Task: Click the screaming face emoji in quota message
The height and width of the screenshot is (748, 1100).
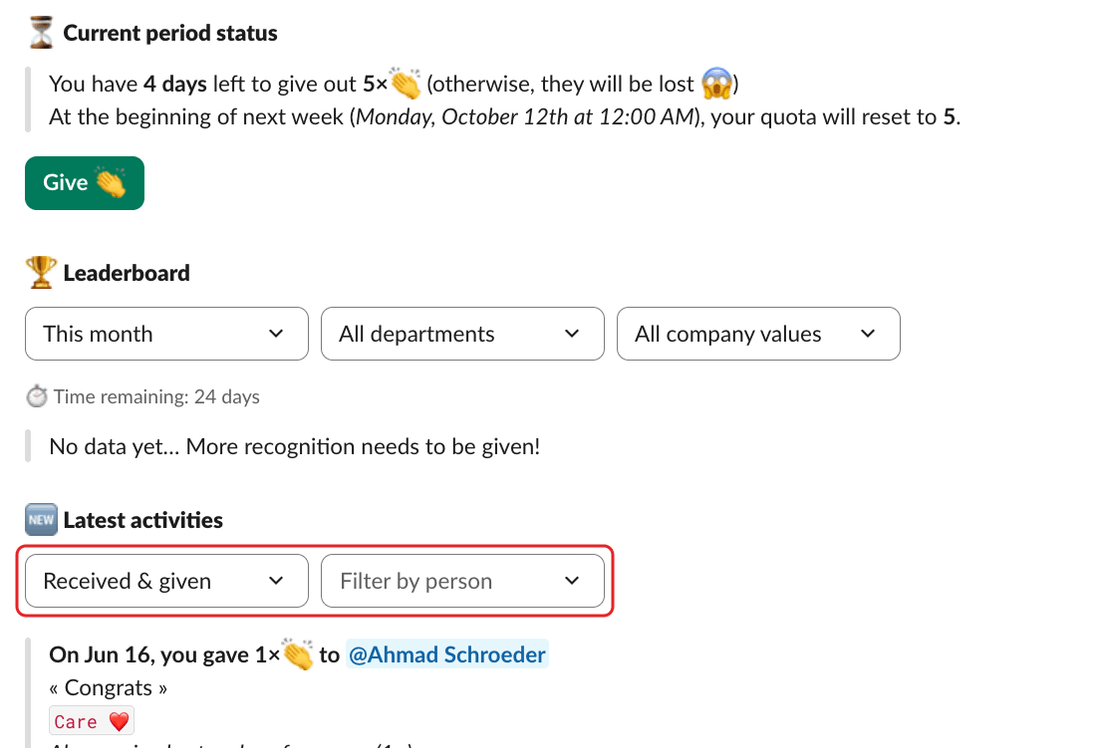Action: click(x=716, y=84)
